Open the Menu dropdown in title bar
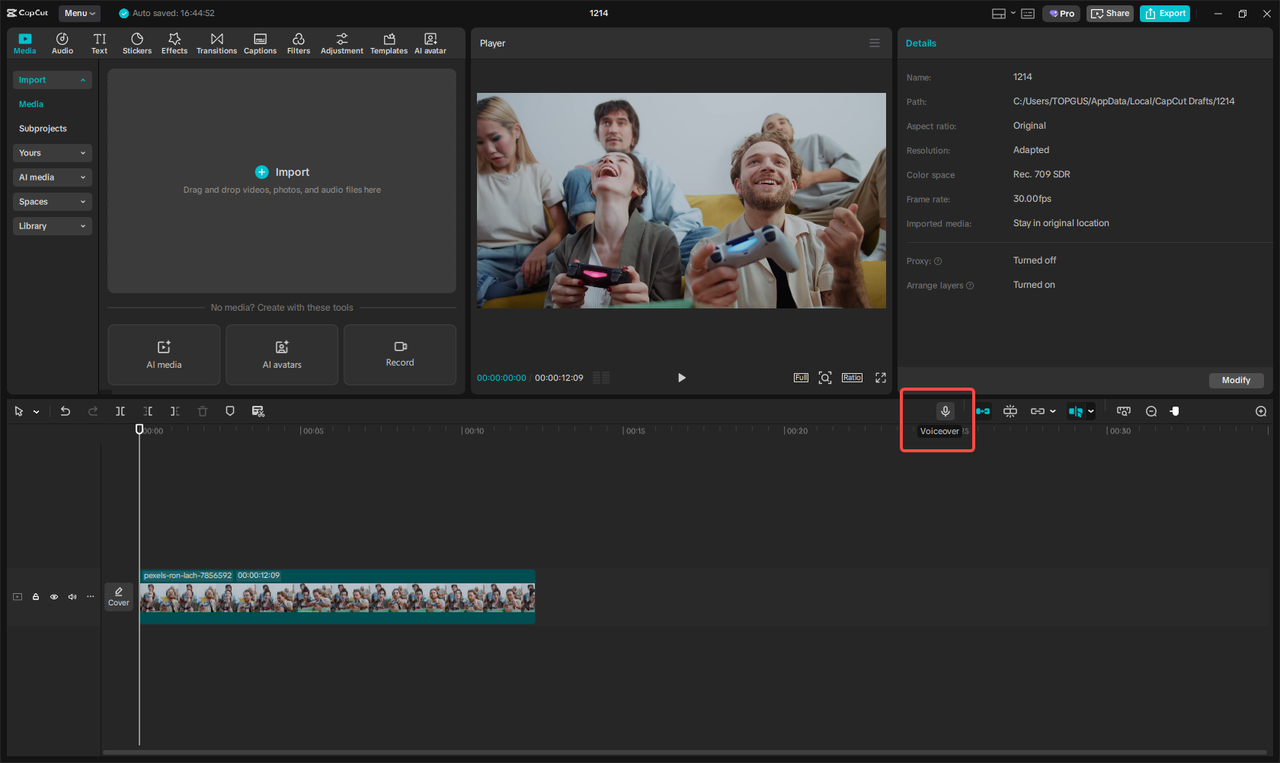The width and height of the screenshot is (1280, 763). 79,13
